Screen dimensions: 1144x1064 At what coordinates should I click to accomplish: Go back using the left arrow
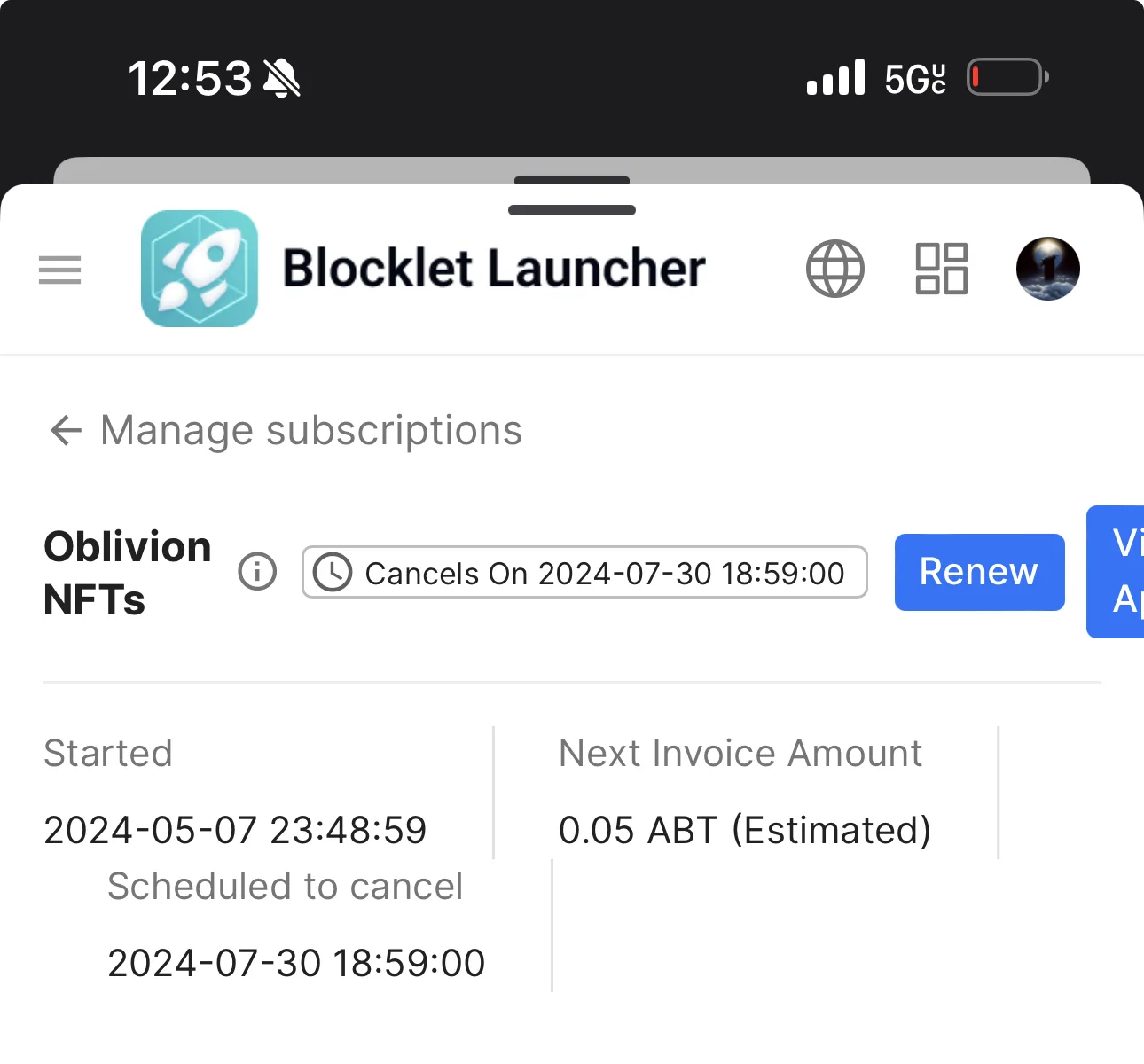(x=66, y=430)
